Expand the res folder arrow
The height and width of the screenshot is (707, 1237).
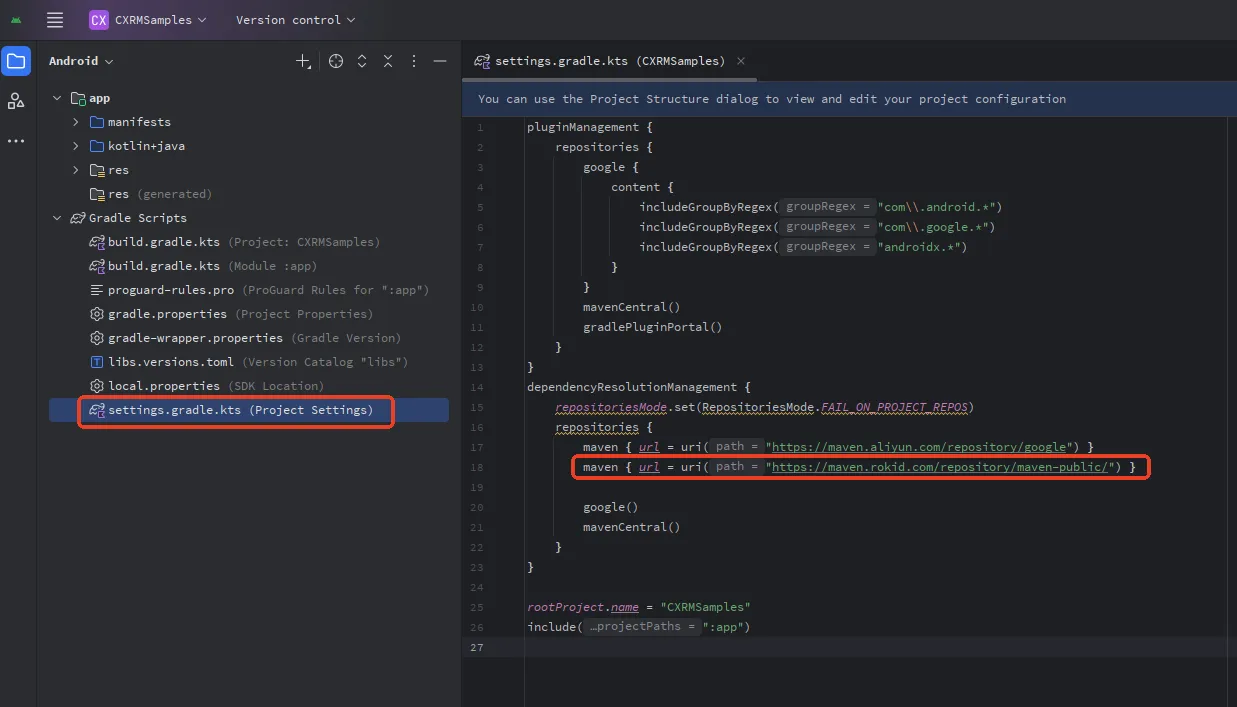coord(76,170)
